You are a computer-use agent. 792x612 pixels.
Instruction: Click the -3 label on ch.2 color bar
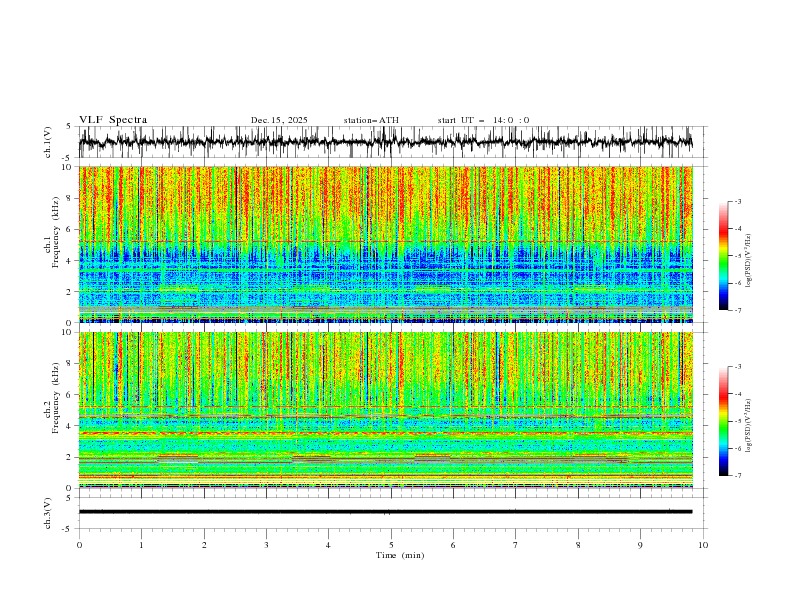pyautogui.click(x=738, y=367)
